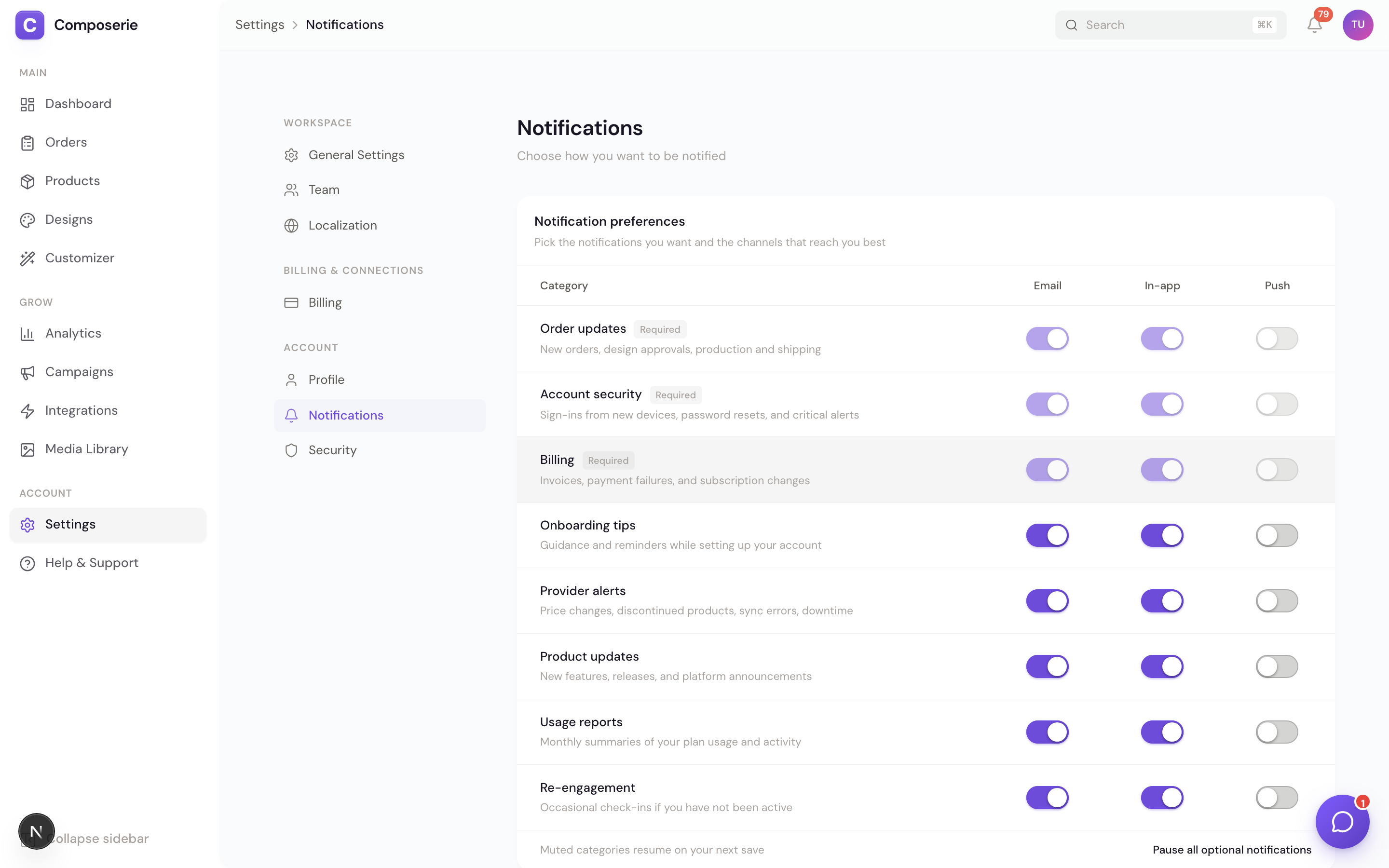
Task: Click the Billing card icon
Action: click(291, 302)
